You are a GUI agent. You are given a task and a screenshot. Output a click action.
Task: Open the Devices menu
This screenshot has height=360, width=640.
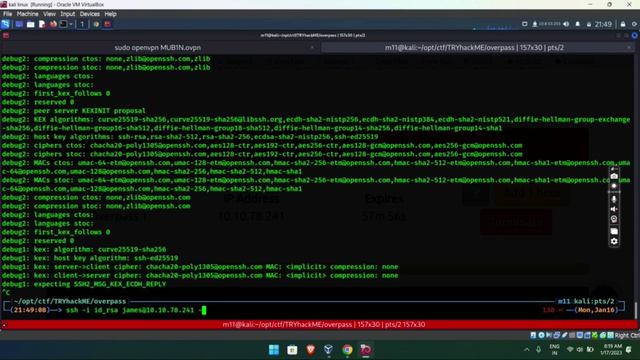coord(89,14)
